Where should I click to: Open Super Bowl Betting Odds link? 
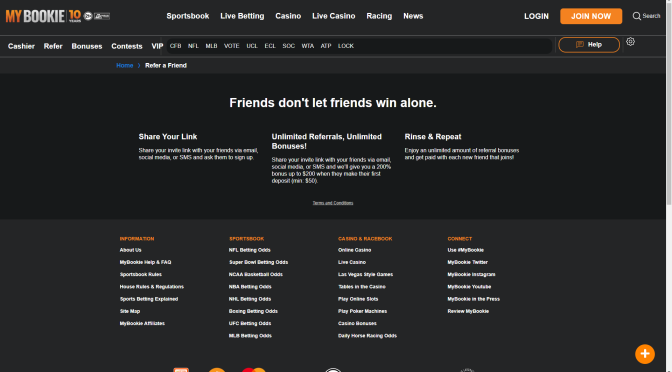click(x=258, y=262)
